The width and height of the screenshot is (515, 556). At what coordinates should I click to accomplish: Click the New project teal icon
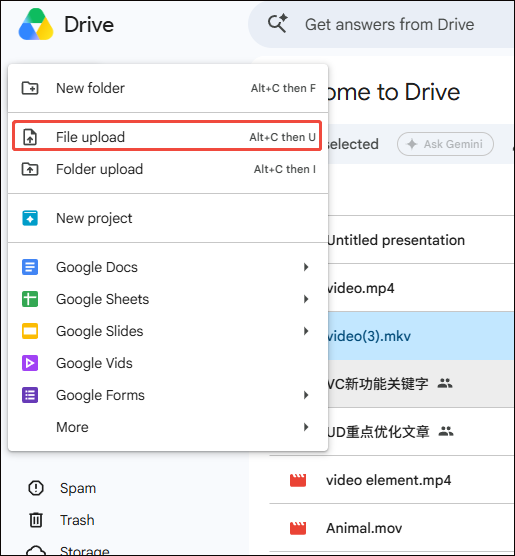(30, 218)
